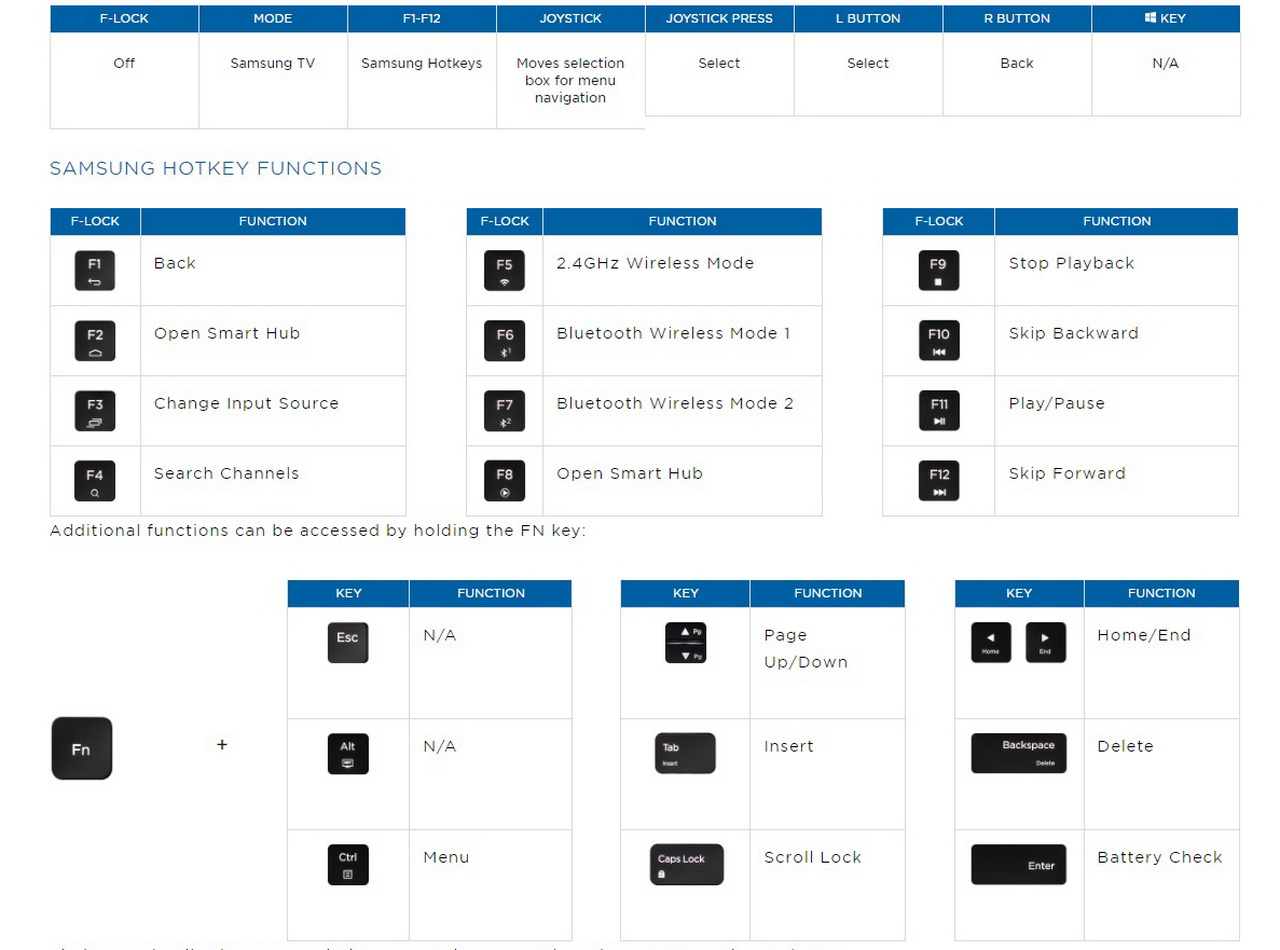Click 'Off' under the F-LOCK header
The image size is (1280, 950).
[x=124, y=63]
